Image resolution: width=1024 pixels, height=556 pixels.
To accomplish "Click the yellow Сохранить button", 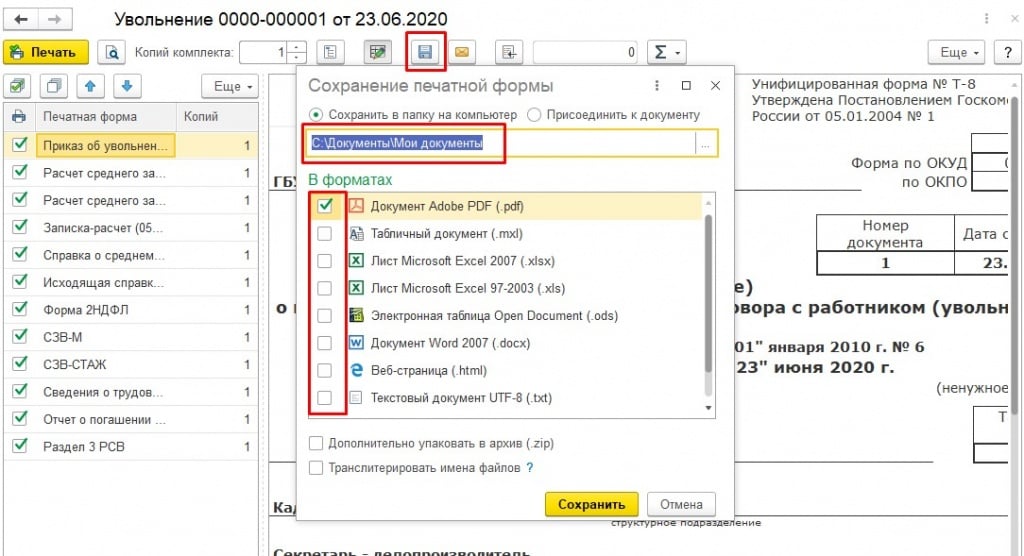I will [x=591, y=504].
